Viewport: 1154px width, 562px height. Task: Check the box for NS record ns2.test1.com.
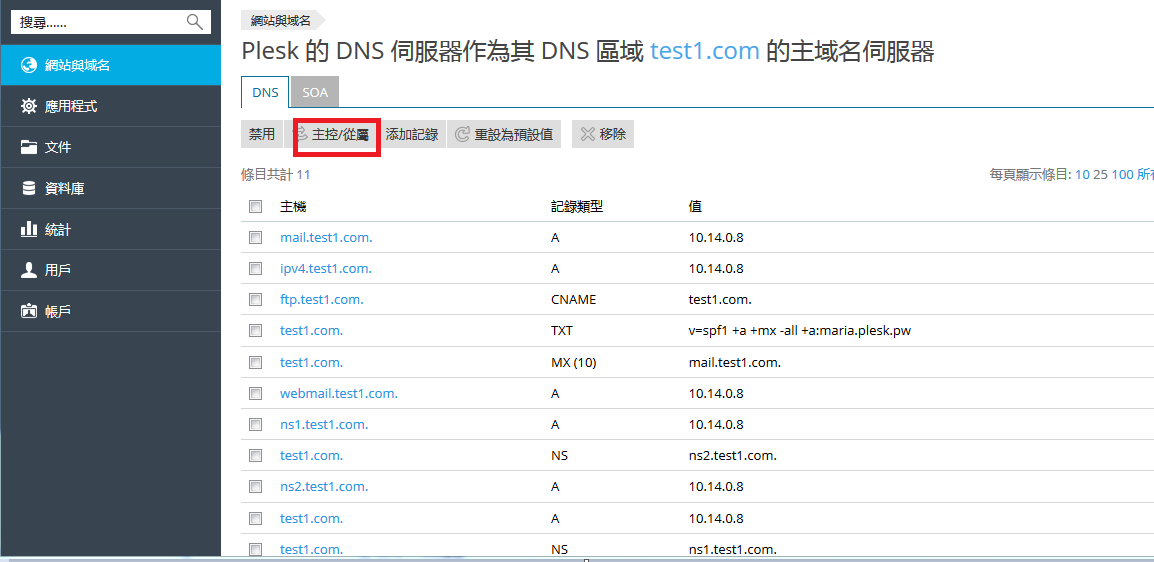coord(255,455)
